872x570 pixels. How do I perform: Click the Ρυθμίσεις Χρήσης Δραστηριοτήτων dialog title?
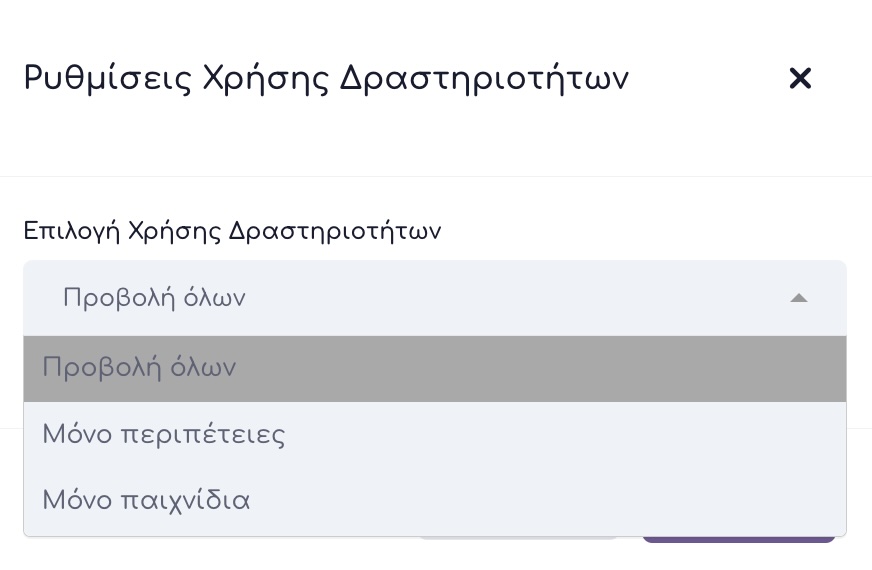coord(326,78)
